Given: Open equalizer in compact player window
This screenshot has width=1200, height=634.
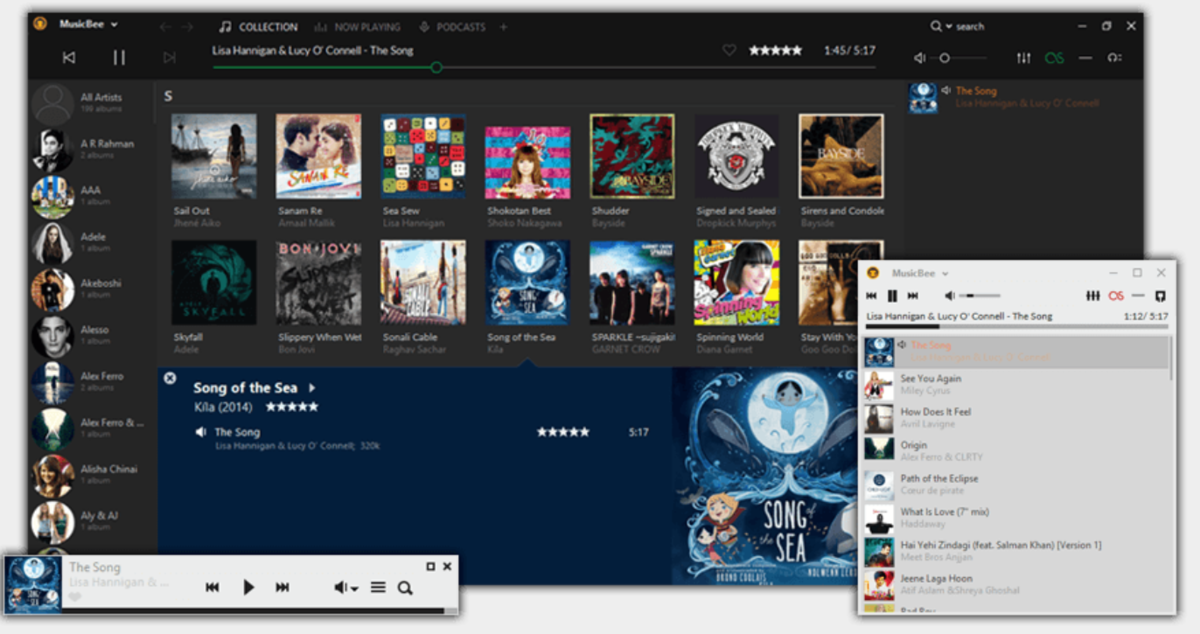Looking at the screenshot, I should [1093, 296].
